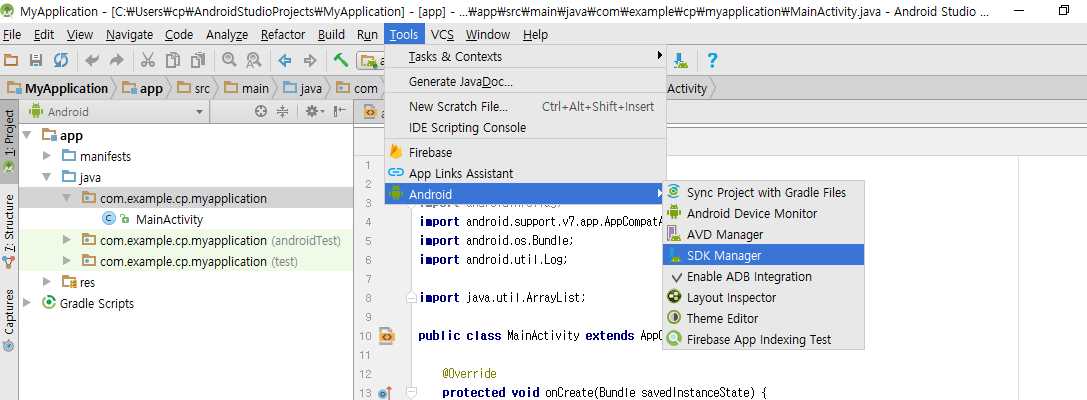Choose New Scratch File... in the Tools menu

pyautogui.click(x=525, y=107)
